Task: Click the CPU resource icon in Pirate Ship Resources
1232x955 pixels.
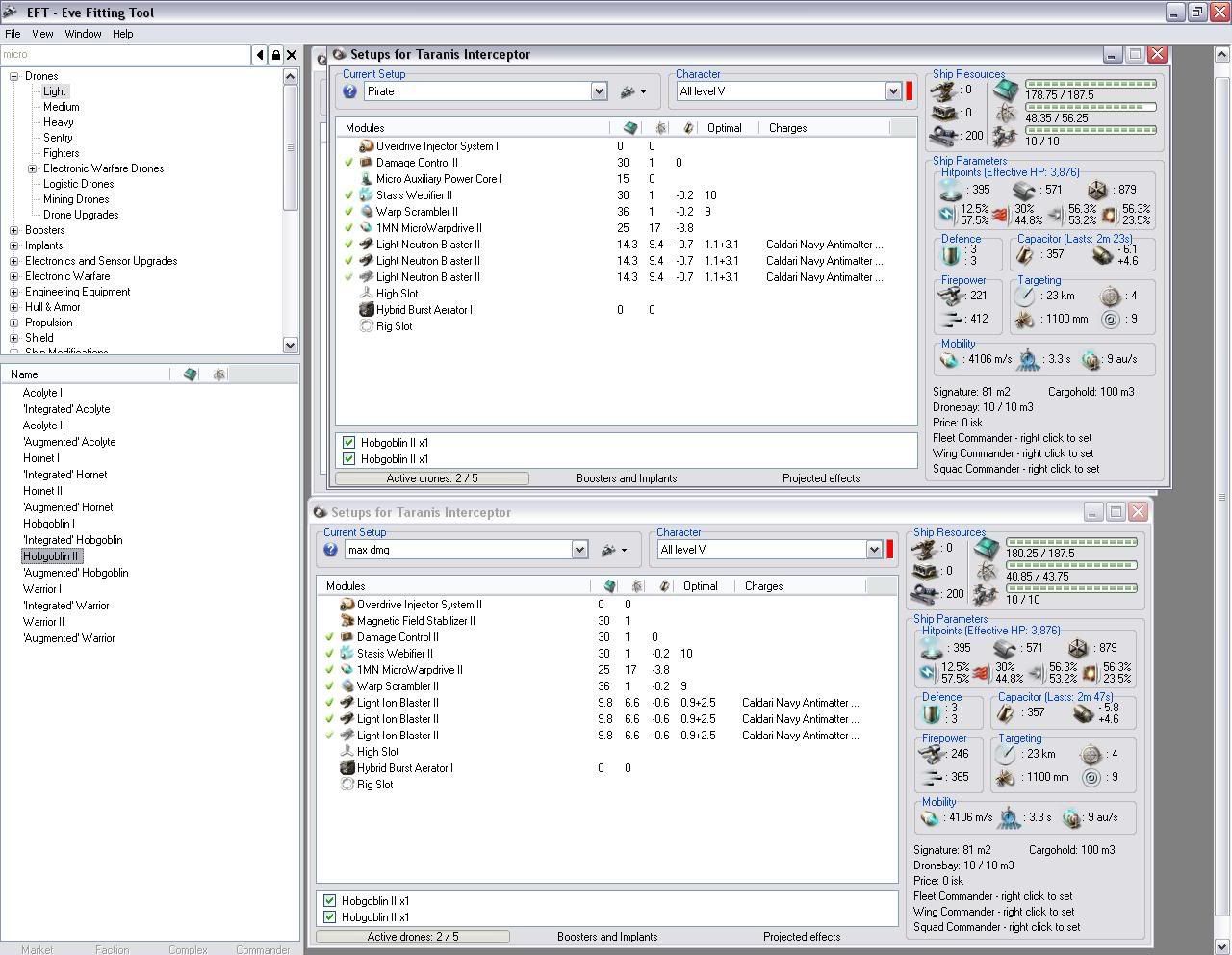Action: [1006, 90]
